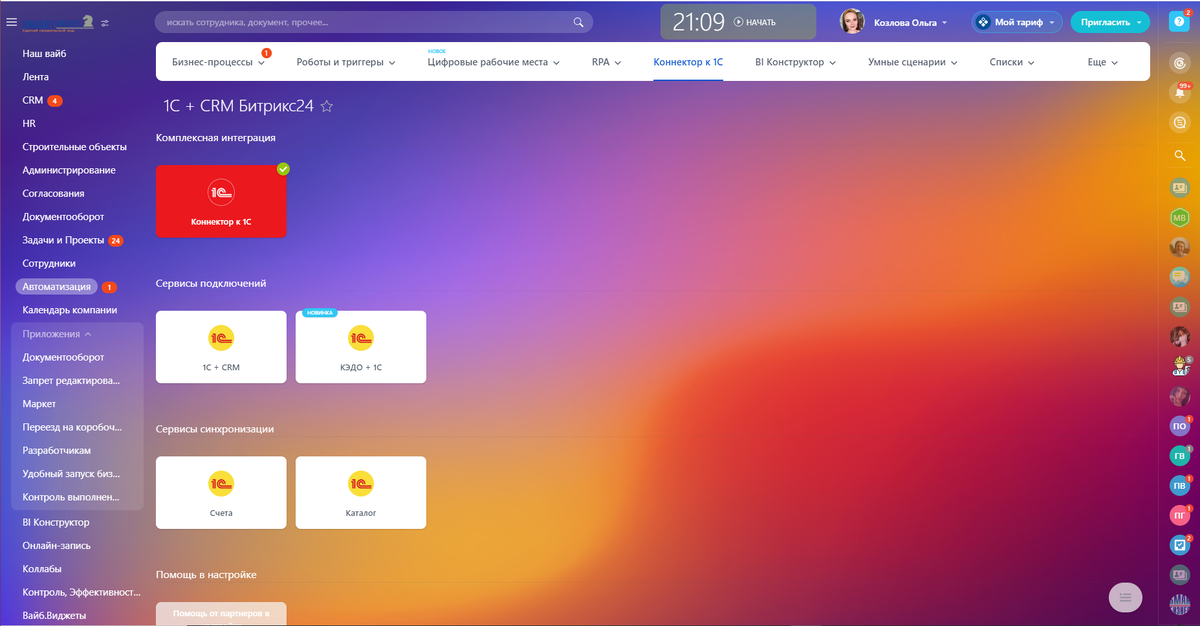Open the help question mark icon
Screen dimensions: 1200x626
click(x=1181, y=22)
